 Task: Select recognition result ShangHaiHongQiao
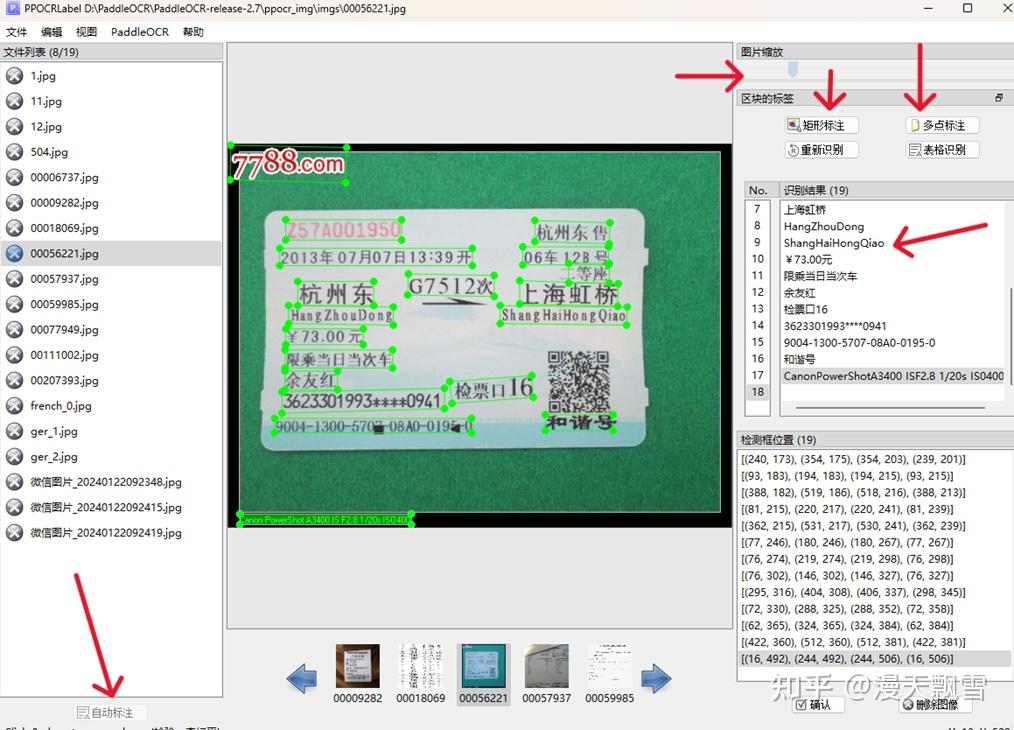click(x=834, y=242)
